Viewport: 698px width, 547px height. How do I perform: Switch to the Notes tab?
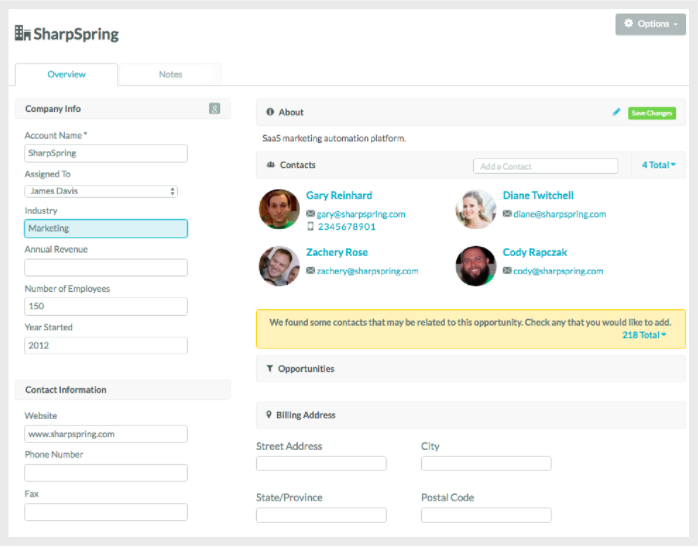click(170, 74)
